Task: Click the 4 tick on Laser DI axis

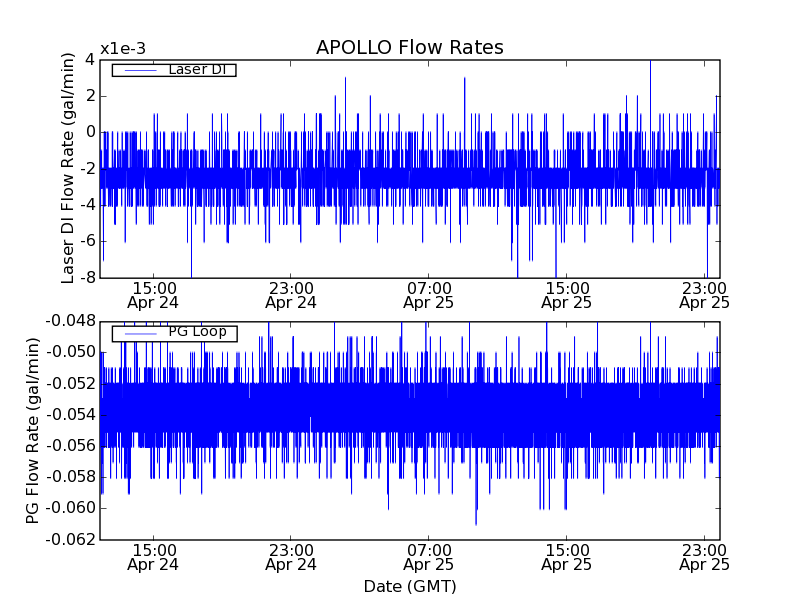Action: click(90, 60)
